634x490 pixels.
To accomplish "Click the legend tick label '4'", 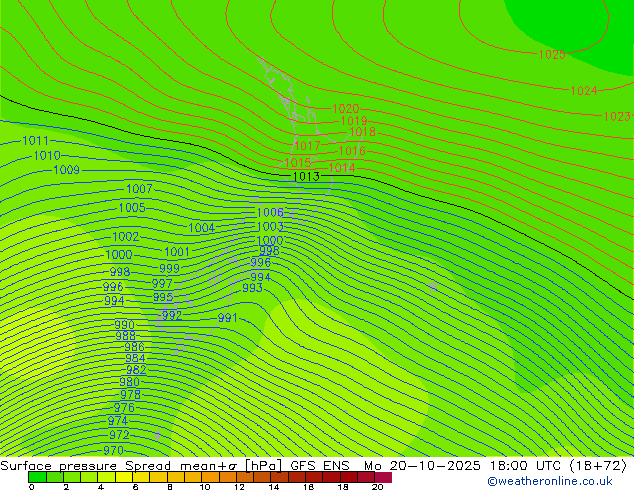I will [x=101, y=487].
